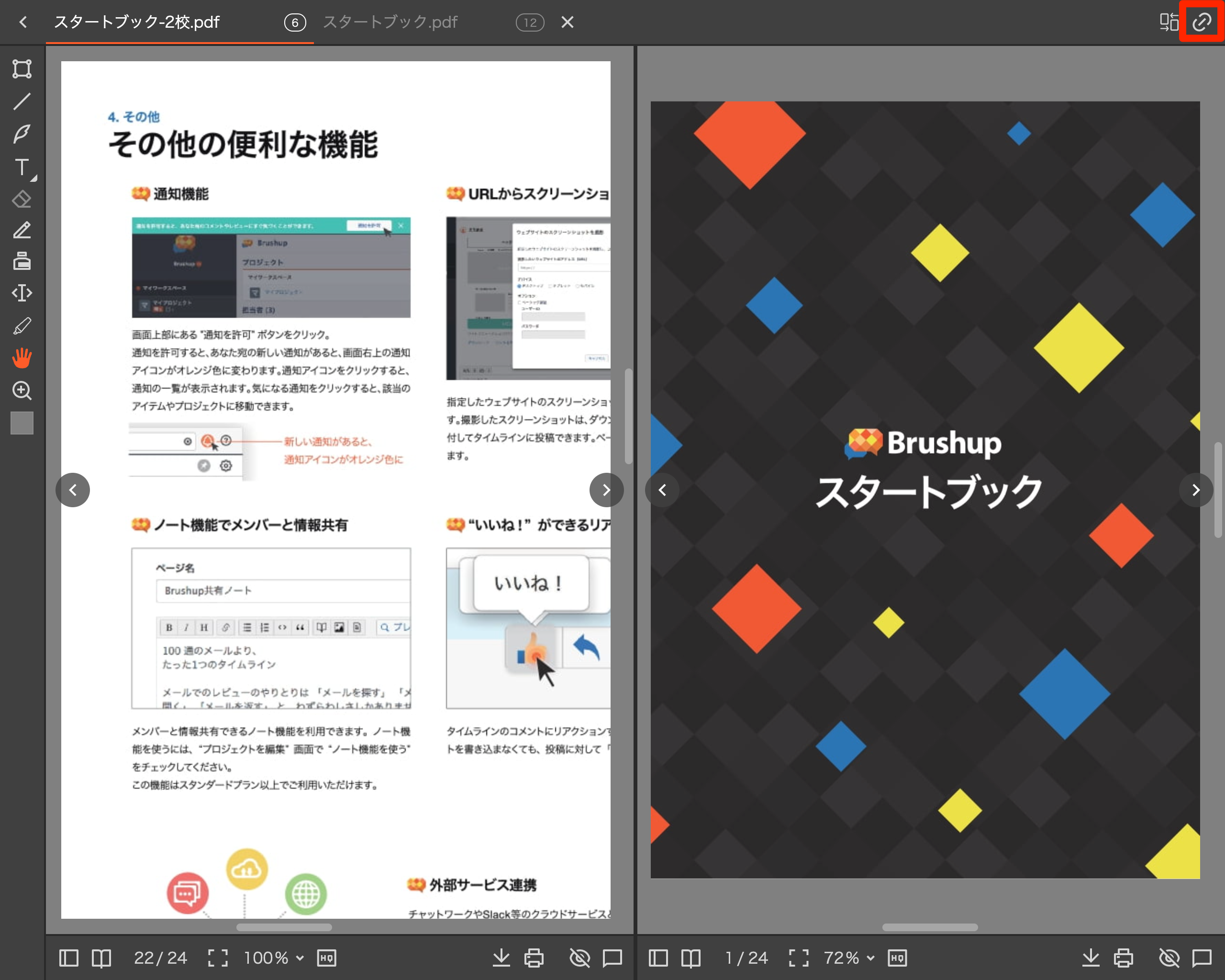Toggle HQ mode in left viewer
This screenshot has width=1225, height=980.
[x=327, y=958]
